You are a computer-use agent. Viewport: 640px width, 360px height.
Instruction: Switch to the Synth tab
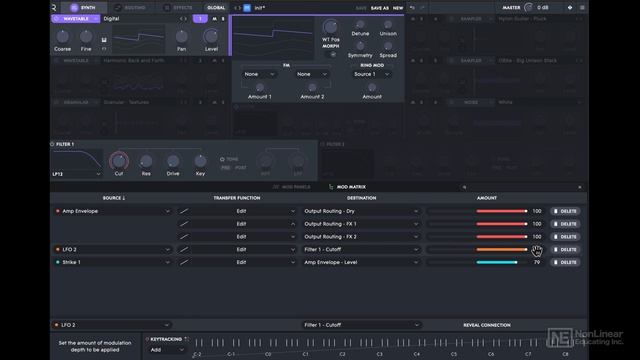83,8
